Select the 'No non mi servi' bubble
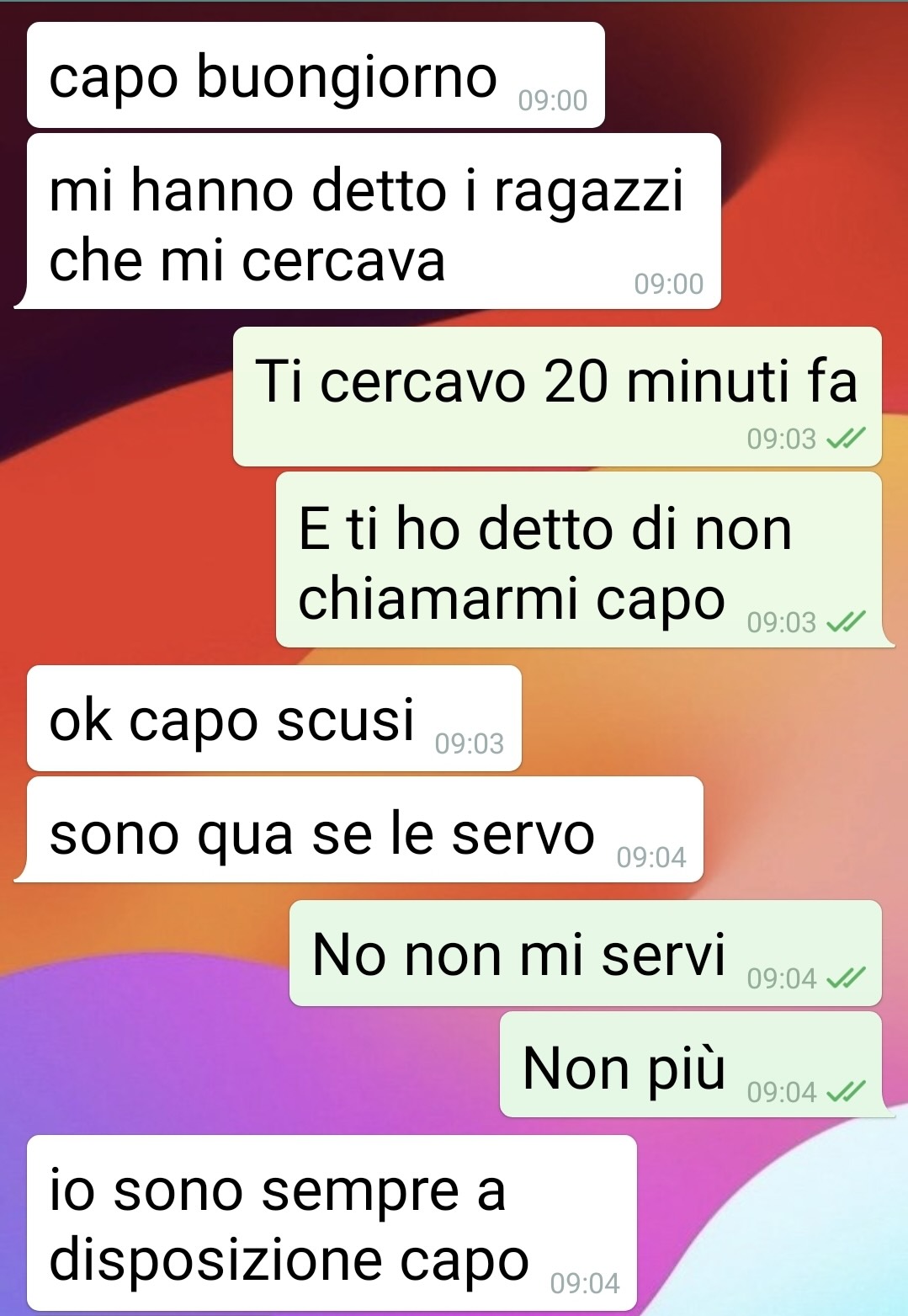 (x=586, y=953)
